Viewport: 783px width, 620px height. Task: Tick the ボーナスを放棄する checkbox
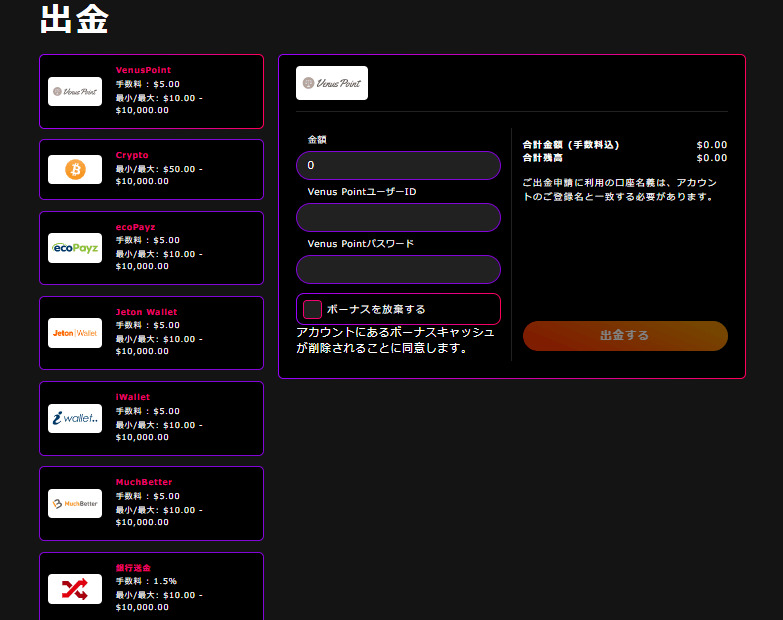(x=312, y=309)
